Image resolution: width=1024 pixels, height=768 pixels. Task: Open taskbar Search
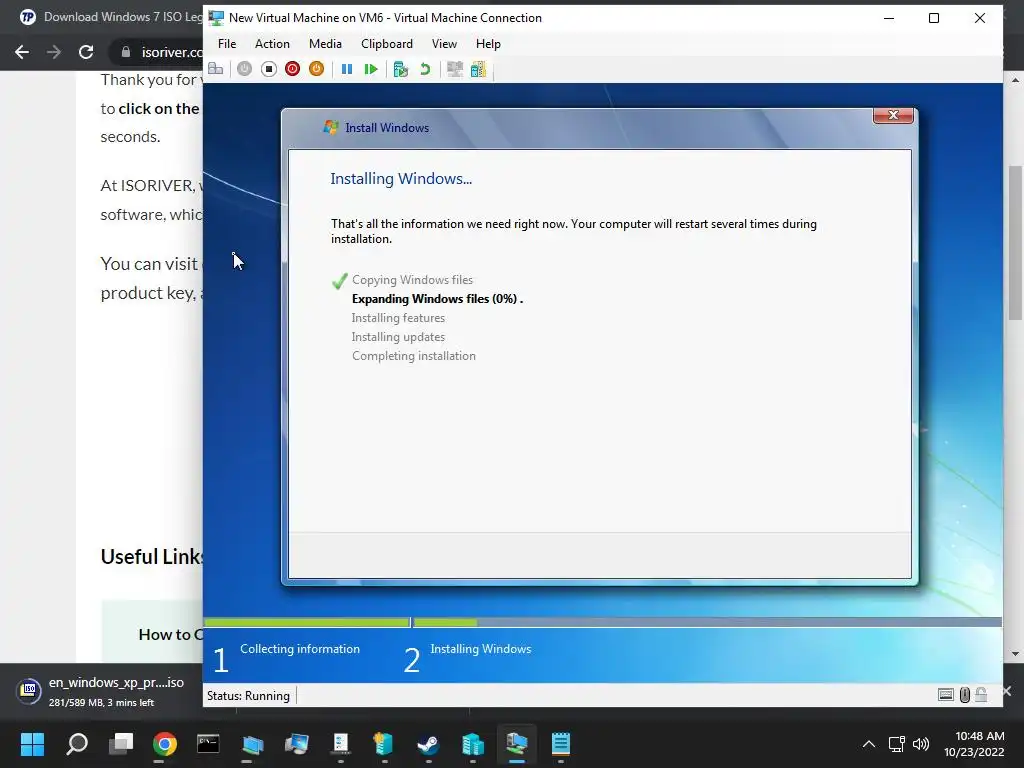point(77,744)
